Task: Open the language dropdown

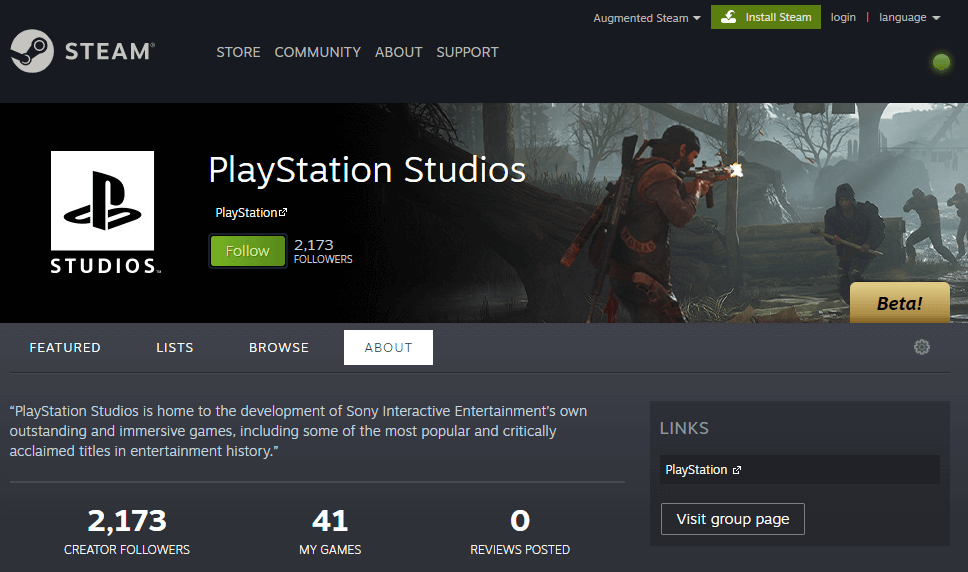Action: (909, 18)
